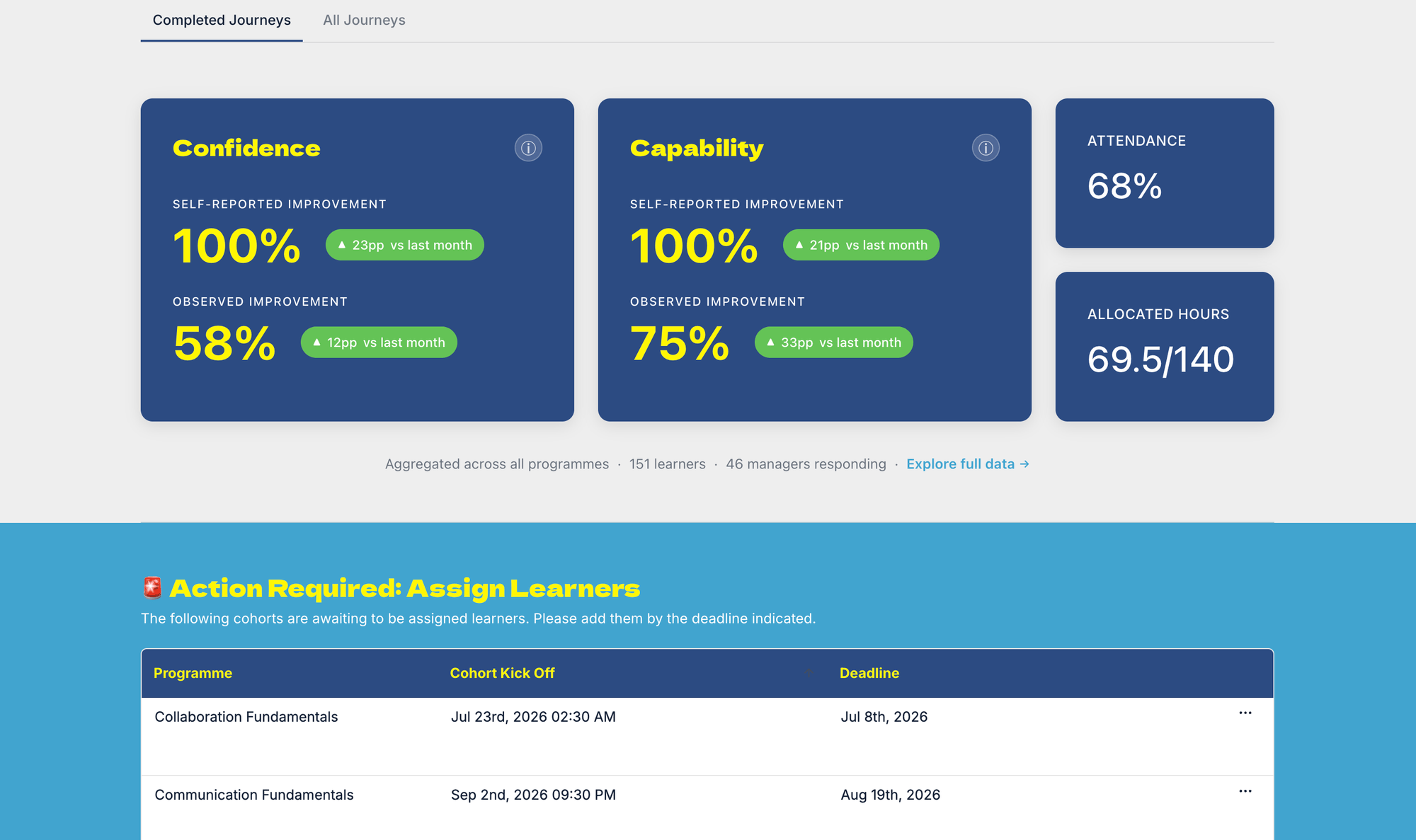
Task: Click the Collaboration Fundamentals programme name
Action: [x=246, y=717]
